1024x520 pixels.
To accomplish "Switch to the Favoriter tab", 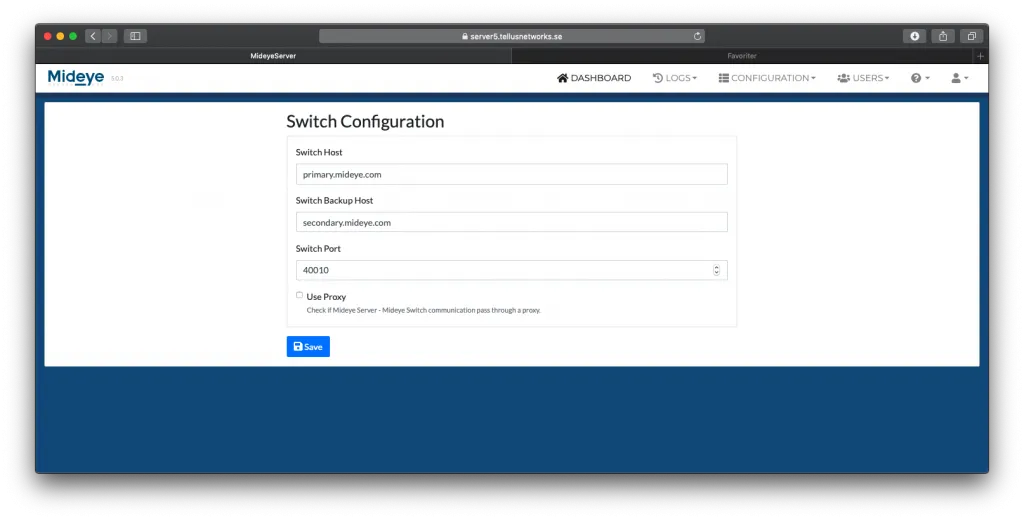I will [x=742, y=56].
